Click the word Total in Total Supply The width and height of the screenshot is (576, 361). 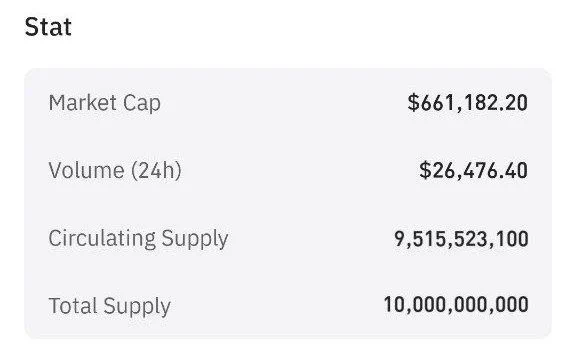(73, 306)
